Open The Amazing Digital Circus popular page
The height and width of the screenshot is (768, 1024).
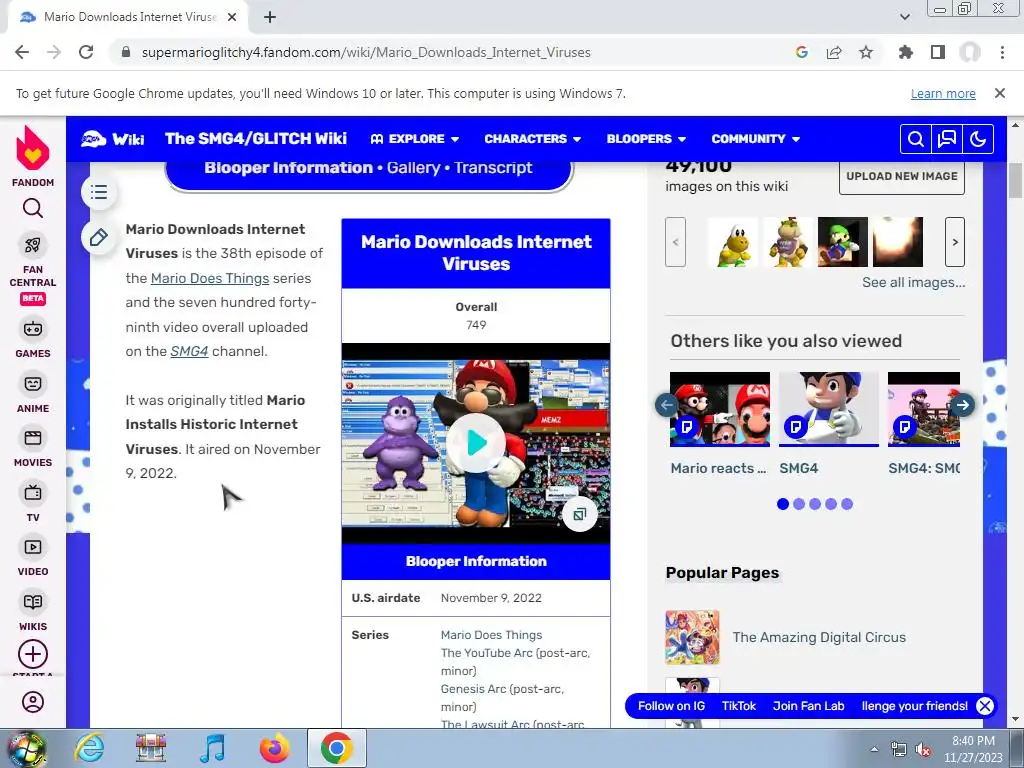[x=819, y=637]
